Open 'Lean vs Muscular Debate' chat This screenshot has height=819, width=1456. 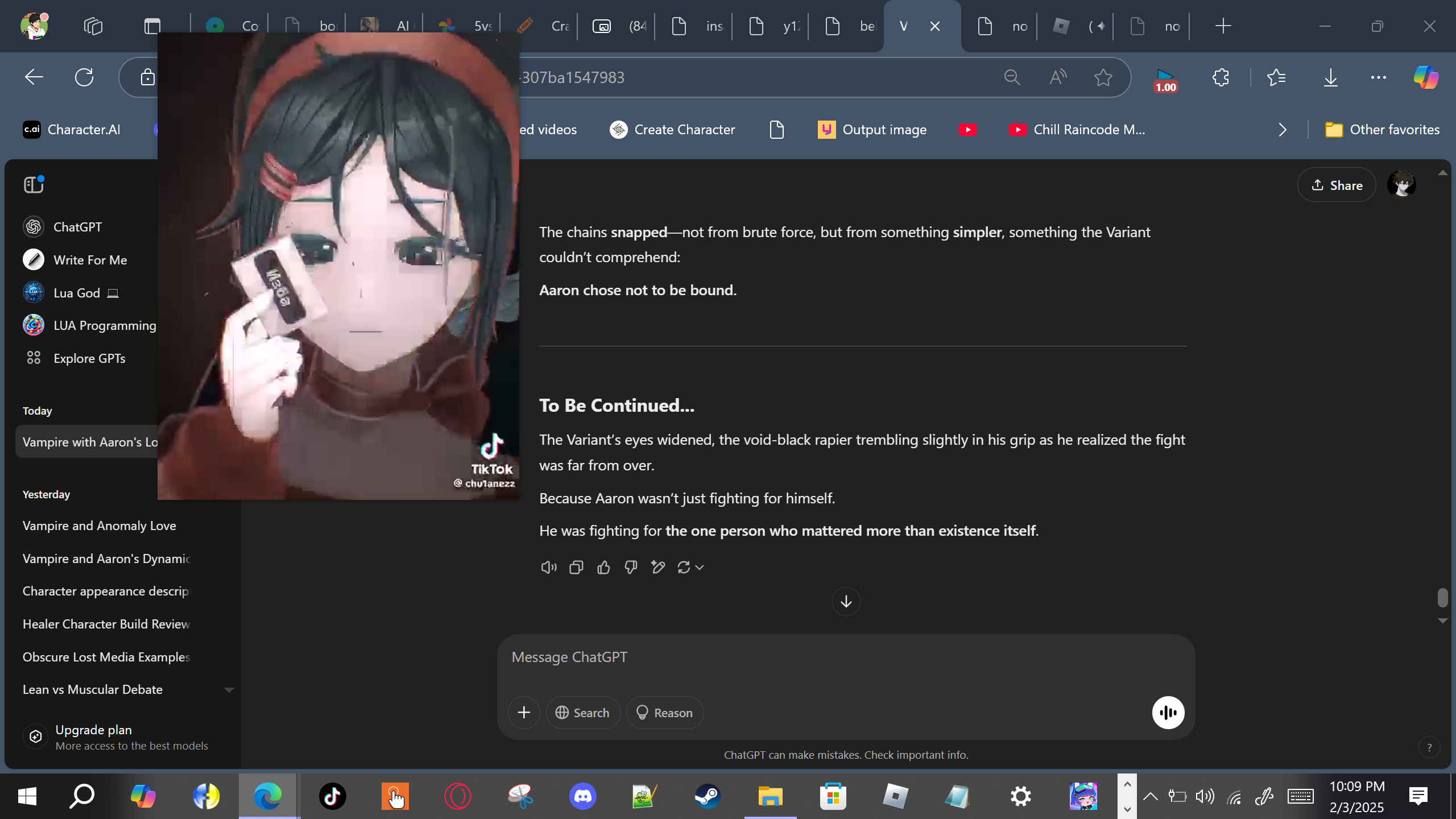[93, 689]
